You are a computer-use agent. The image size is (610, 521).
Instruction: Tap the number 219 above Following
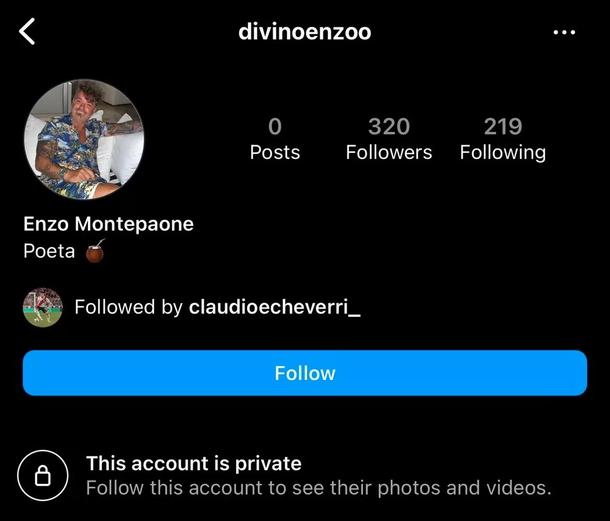[x=503, y=126]
